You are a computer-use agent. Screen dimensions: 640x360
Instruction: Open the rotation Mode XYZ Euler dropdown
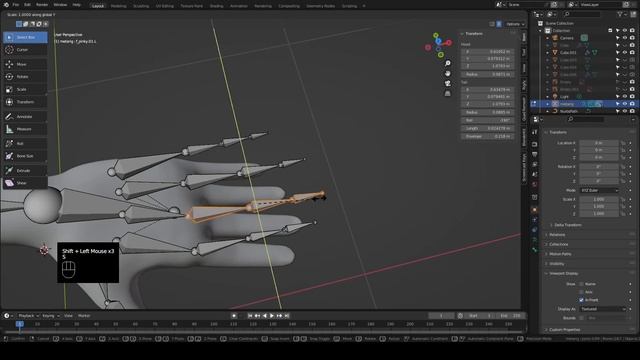click(599, 191)
